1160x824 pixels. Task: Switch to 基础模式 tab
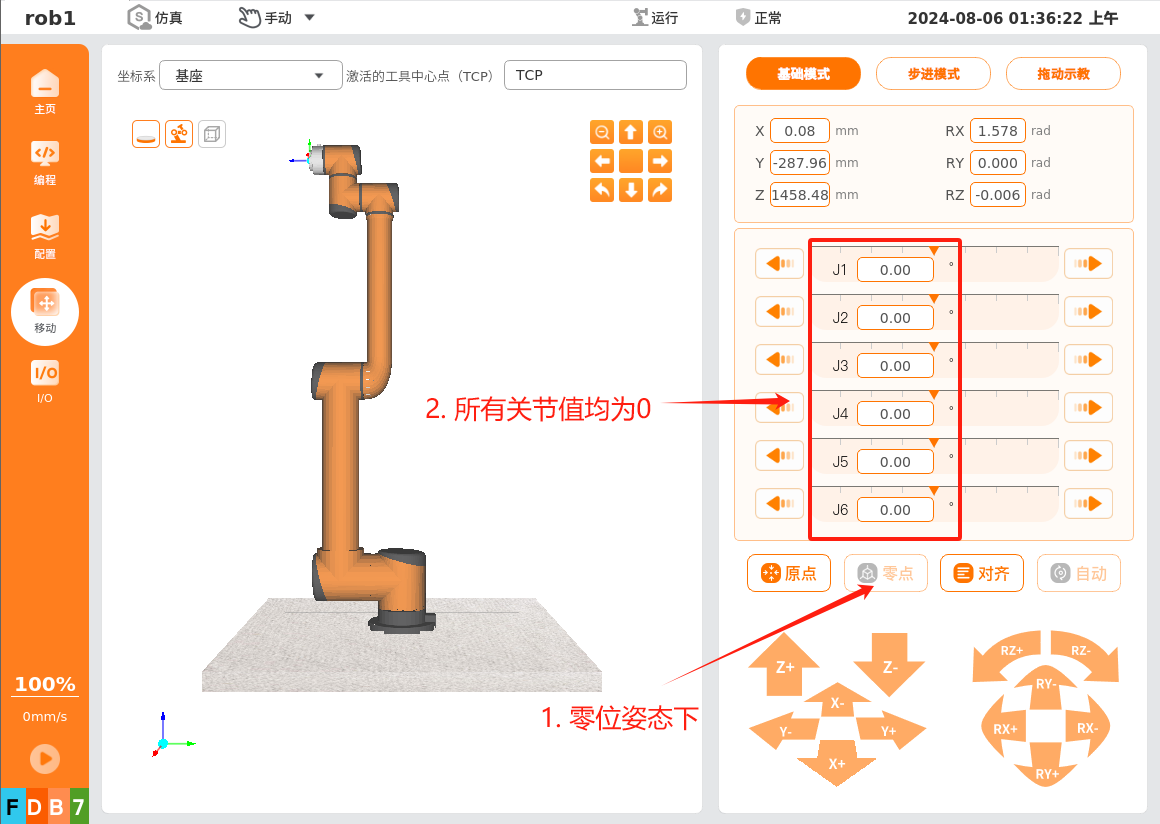point(803,74)
